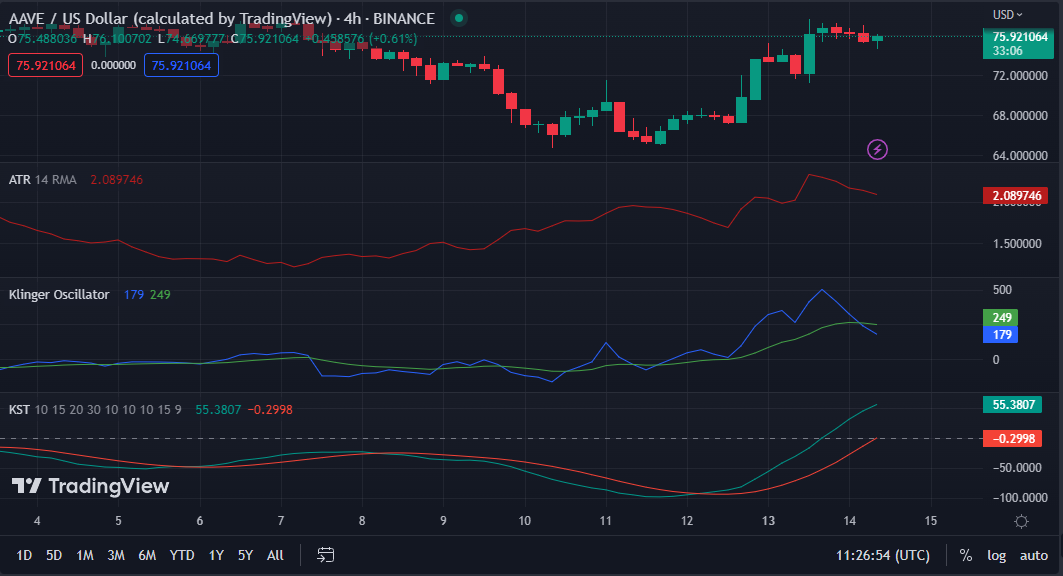Select the 1M time range
The width and height of the screenshot is (1063, 576).
coord(85,555)
